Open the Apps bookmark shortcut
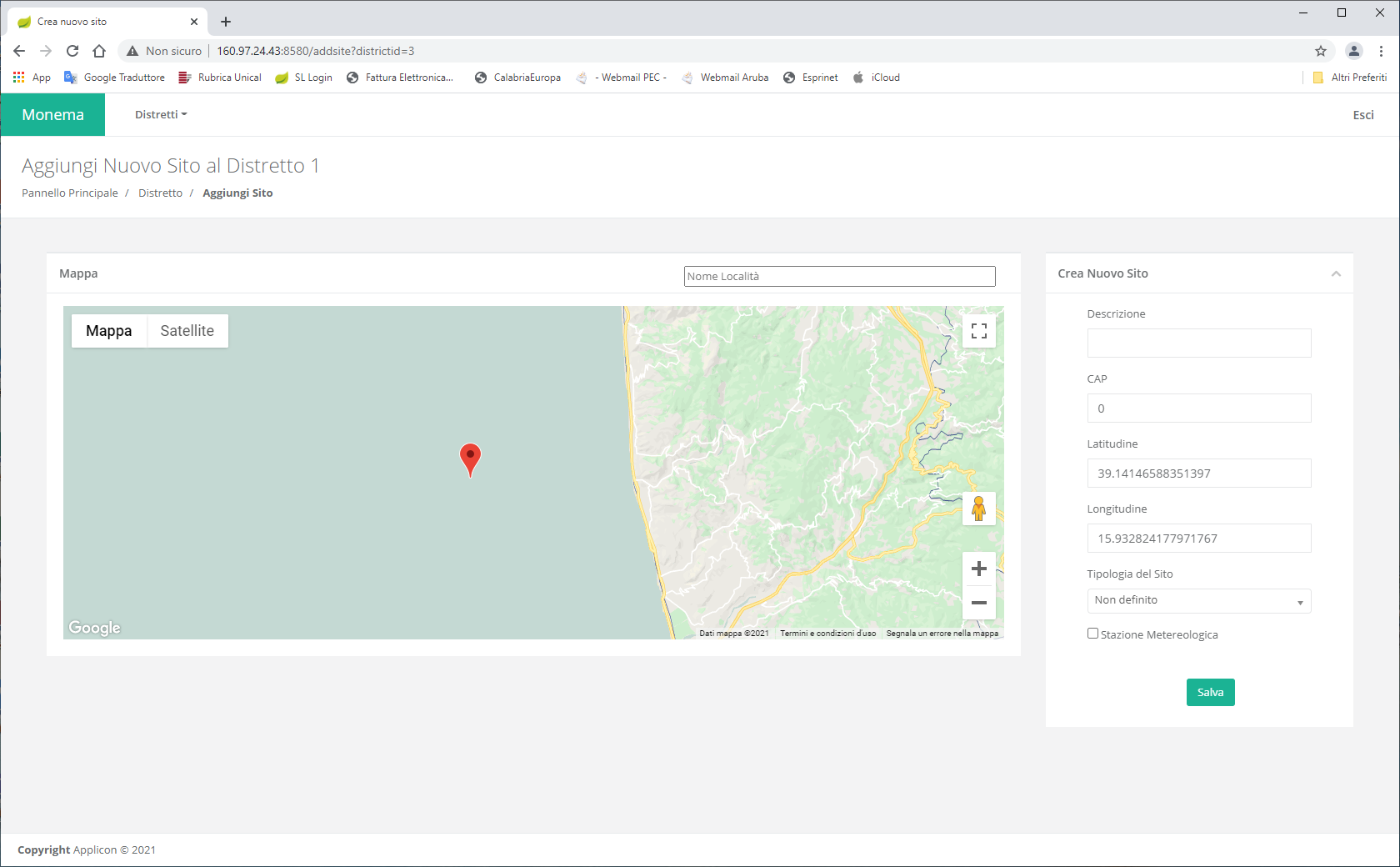Viewport: 1400px width, 867px height. (32, 78)
